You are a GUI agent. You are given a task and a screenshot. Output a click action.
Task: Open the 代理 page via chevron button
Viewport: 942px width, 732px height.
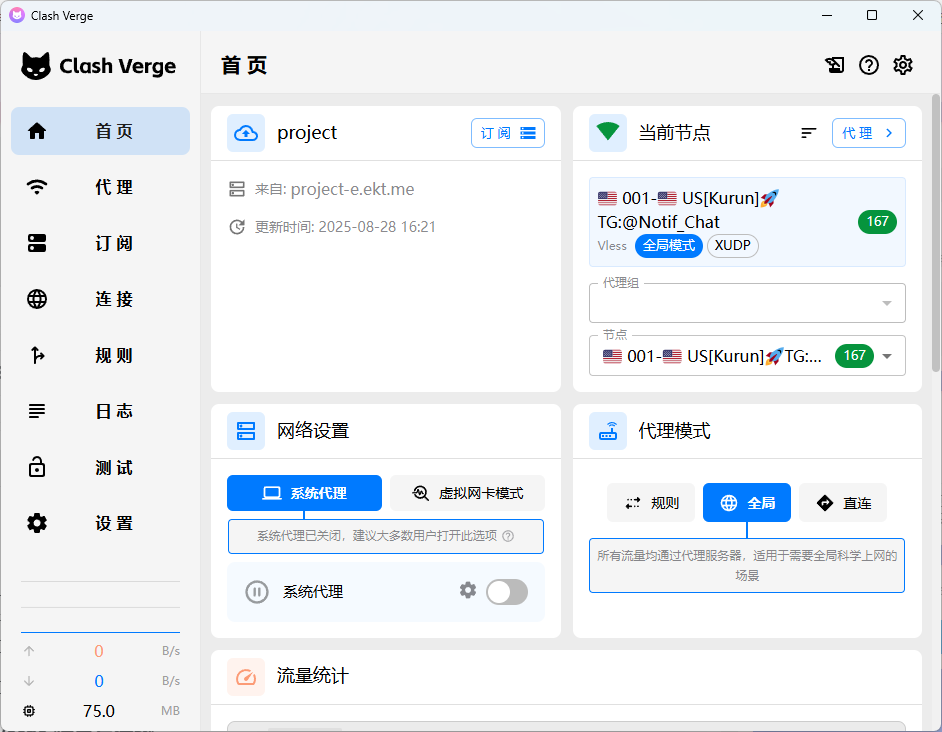(868, 133)
